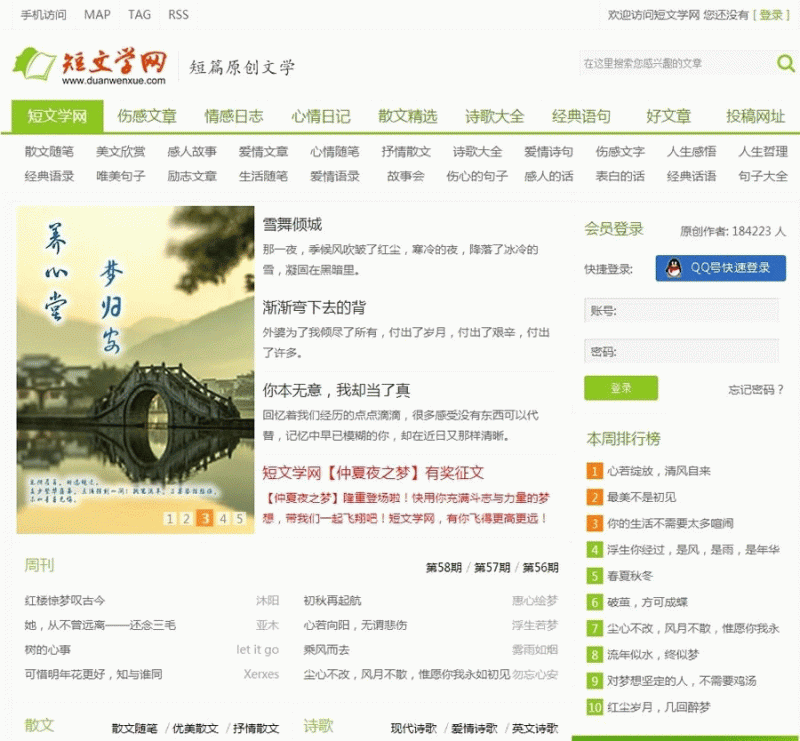Click the search magnifier icon
Image resolution: width=800 pixels, height=741 pixels.
click(784, 62)
